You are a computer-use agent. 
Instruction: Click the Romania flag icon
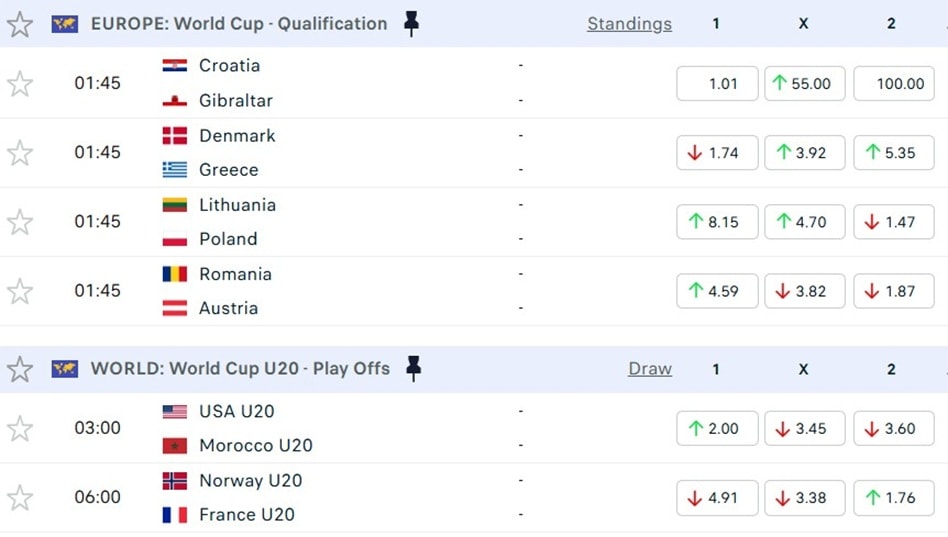coord(174,274)
